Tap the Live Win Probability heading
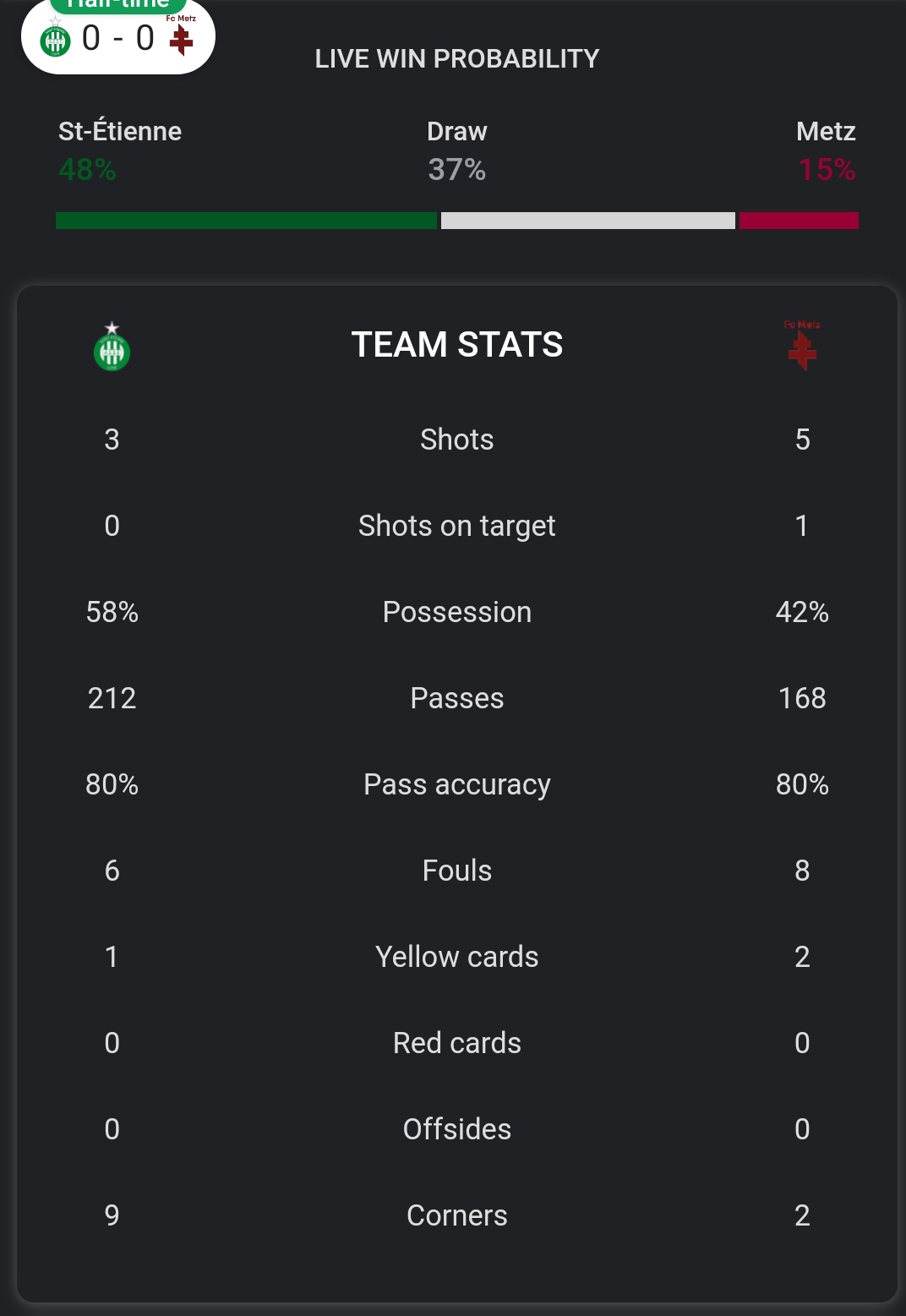The height and width of the screenshot is (1316, 906). click(456, 58)
